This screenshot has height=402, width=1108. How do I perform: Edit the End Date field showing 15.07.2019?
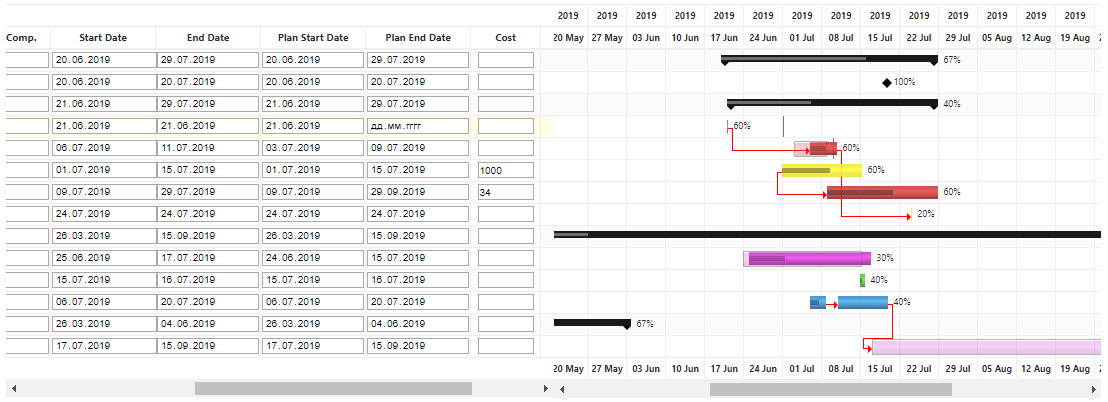tap(208, 170)
